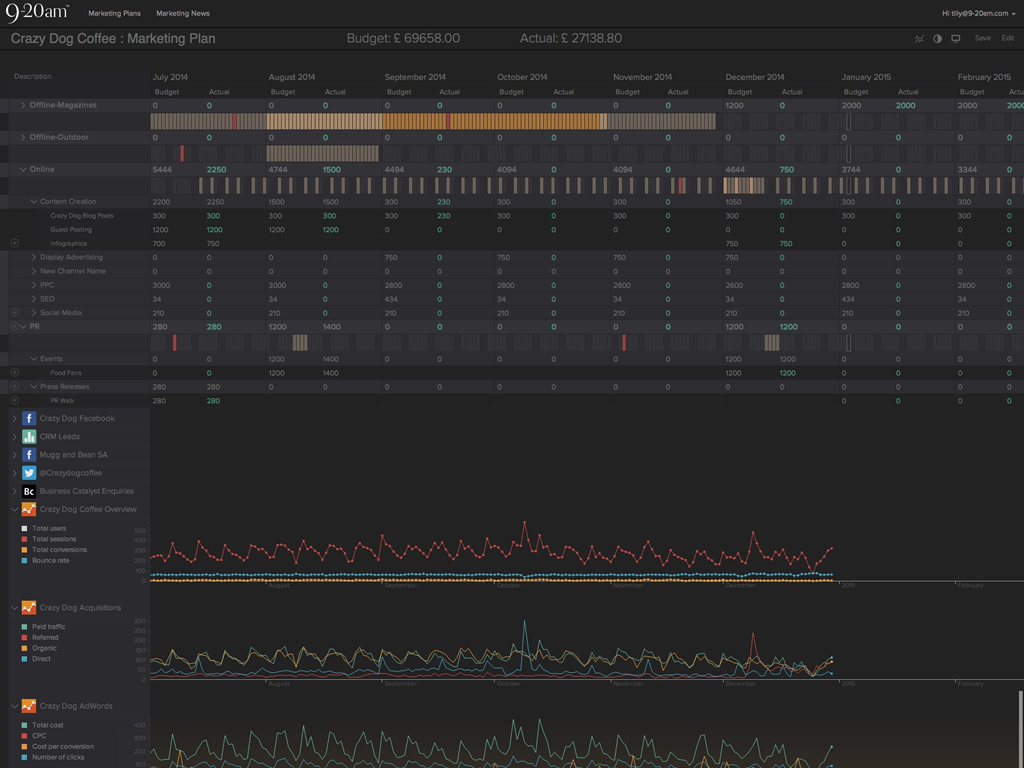This screenshot has height=768, width=1024.
Task: Click the plus icon beside Infographics
Action: [x=15, y=243]
